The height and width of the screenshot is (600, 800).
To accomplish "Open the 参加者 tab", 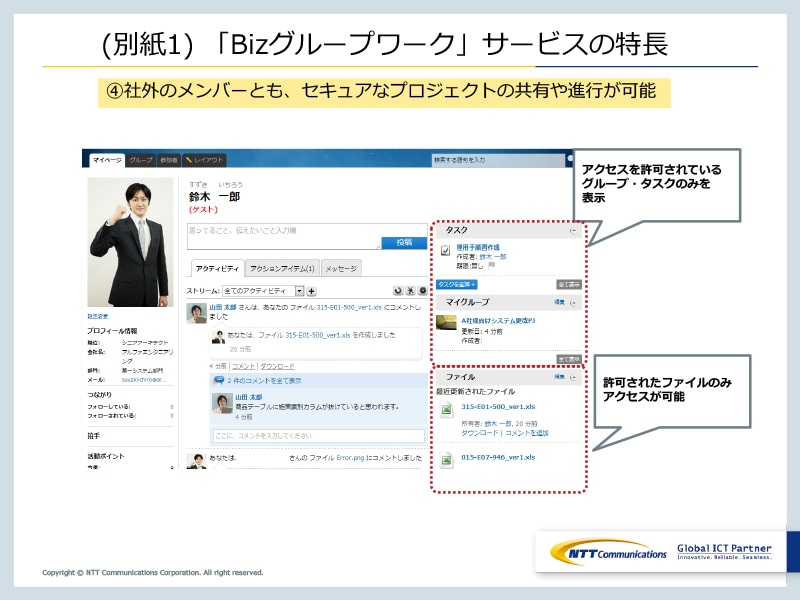I will pyautogui.click(x=168, y=160).
